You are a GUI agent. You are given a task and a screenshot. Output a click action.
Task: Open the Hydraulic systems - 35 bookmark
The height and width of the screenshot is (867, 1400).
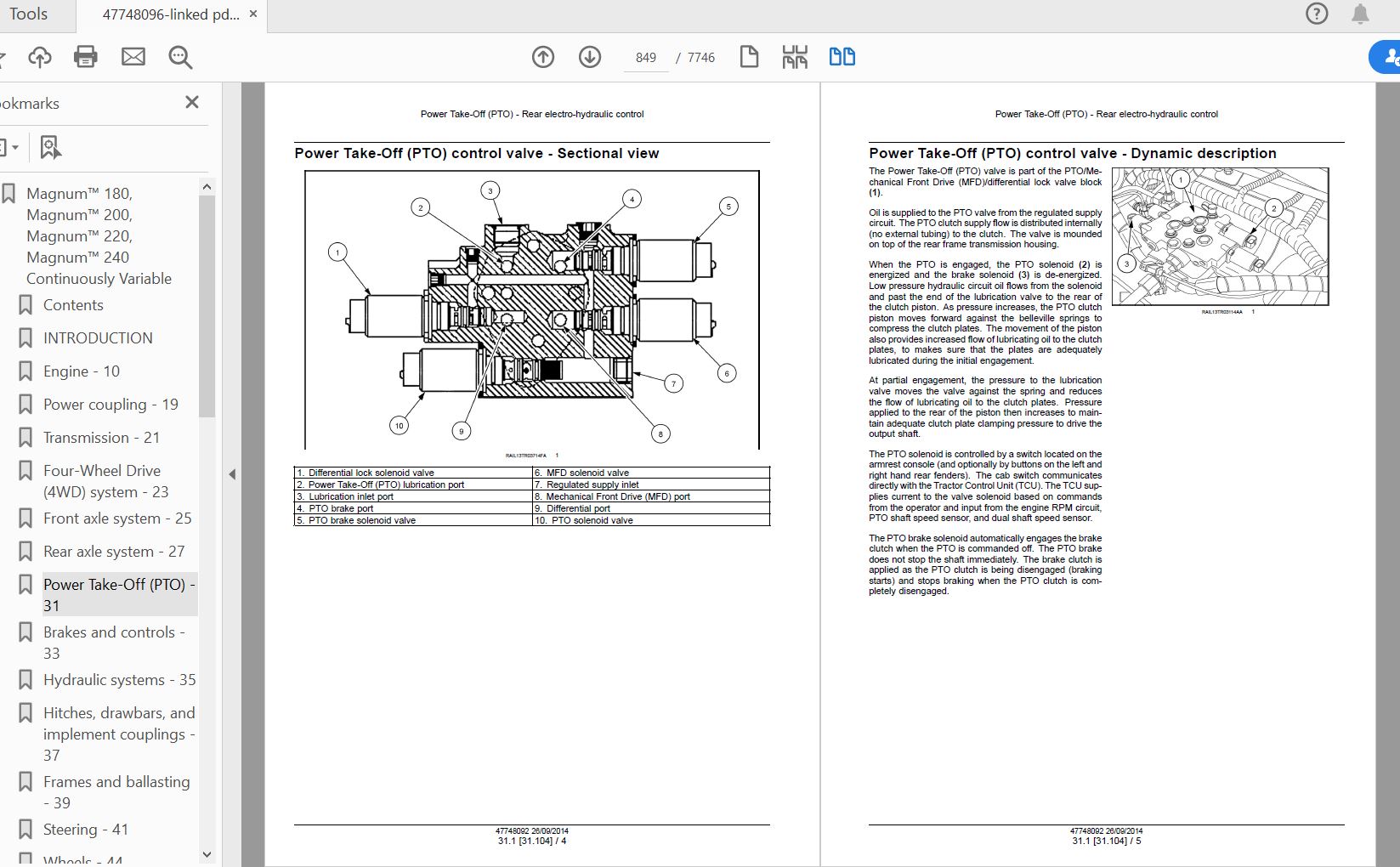point(119,680)
